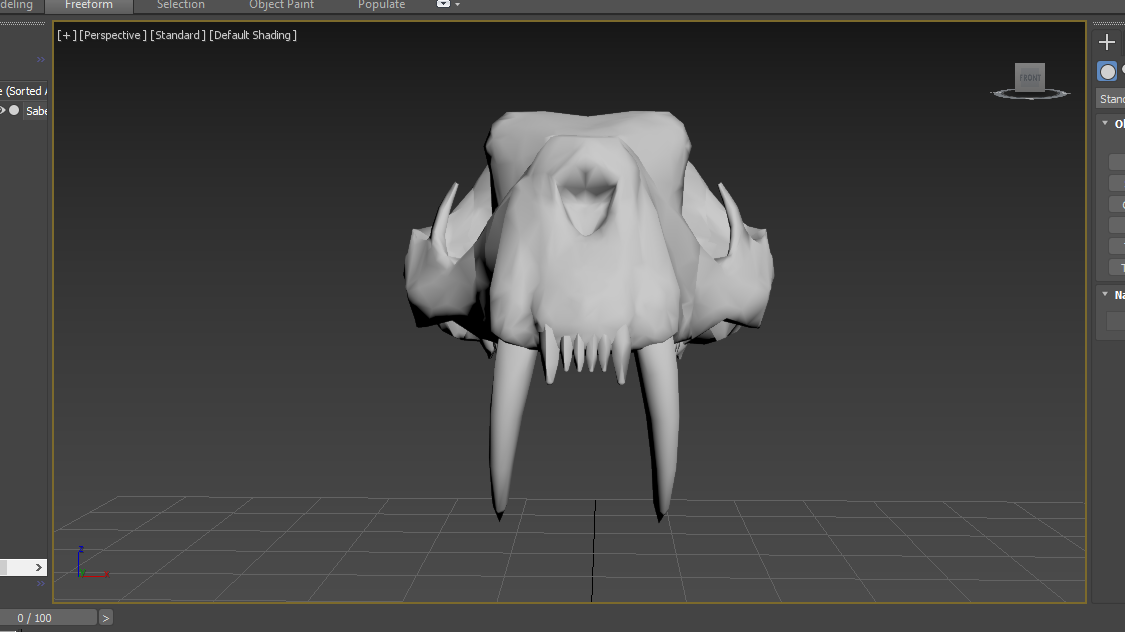Image resolution: width=1125 pixels, height=632 pixels.
Task: Open the [Default Shading] viewport menu
Action: (x=253, y=35)
